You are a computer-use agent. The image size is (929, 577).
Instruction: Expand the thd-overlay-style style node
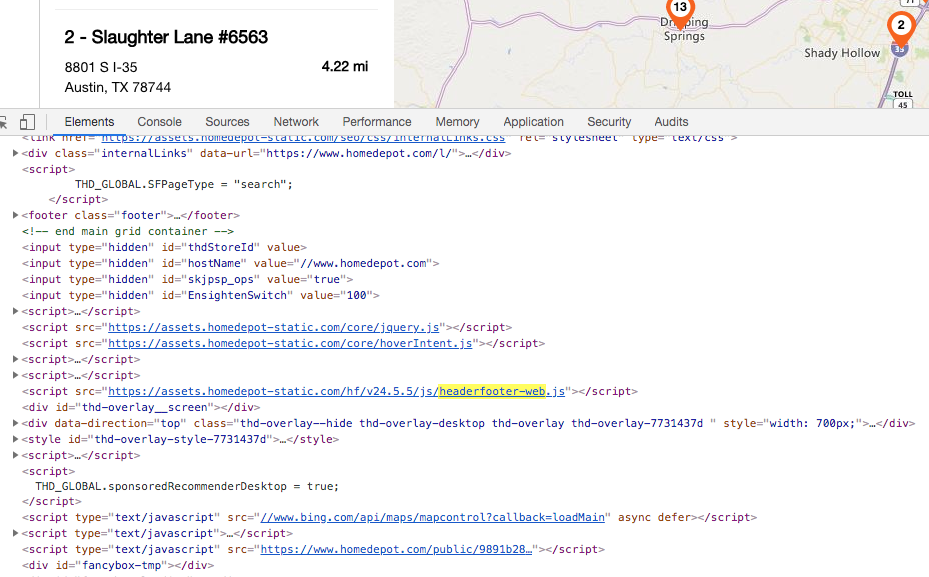click(15, 440)
